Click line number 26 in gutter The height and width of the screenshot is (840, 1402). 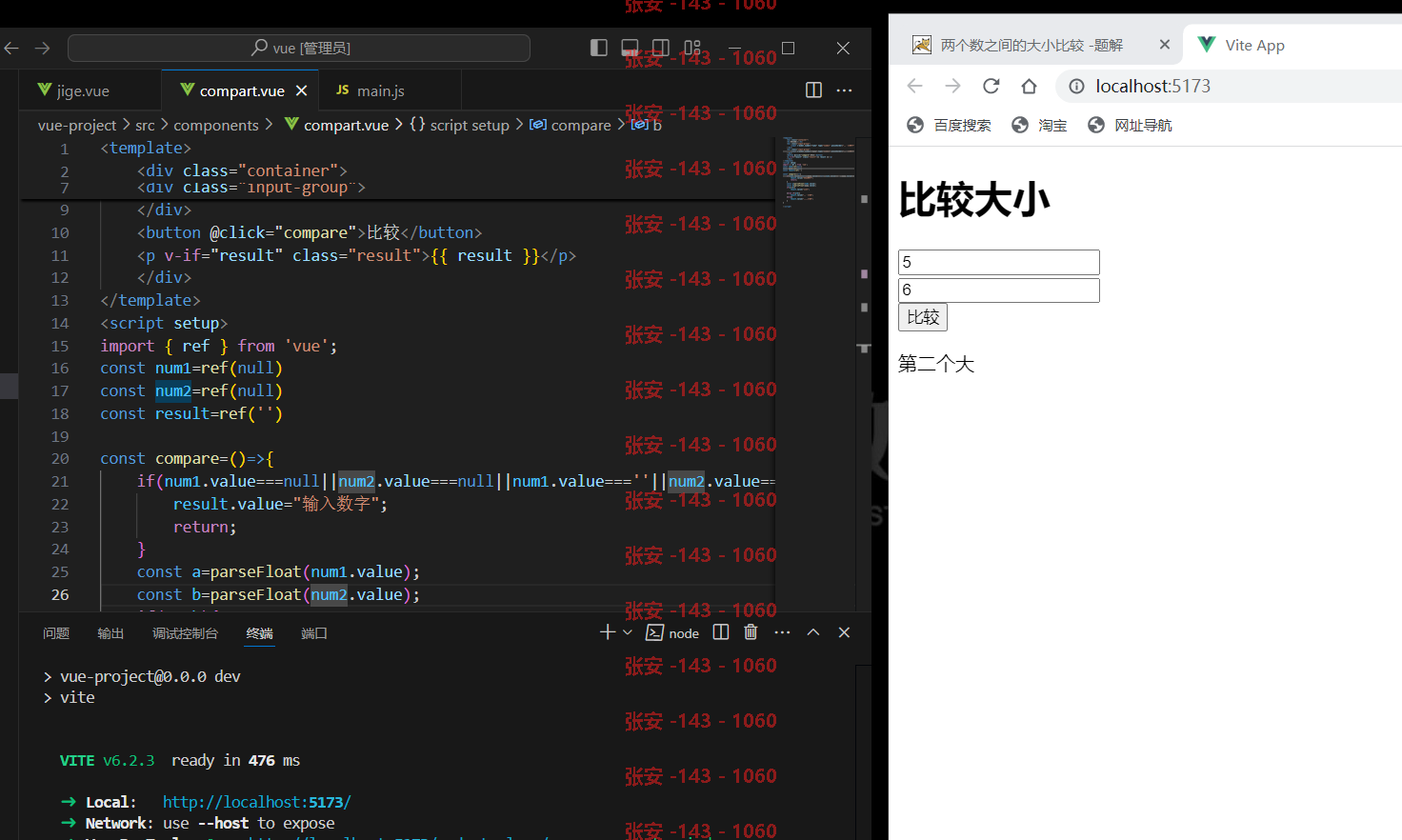tap(60, 594)
